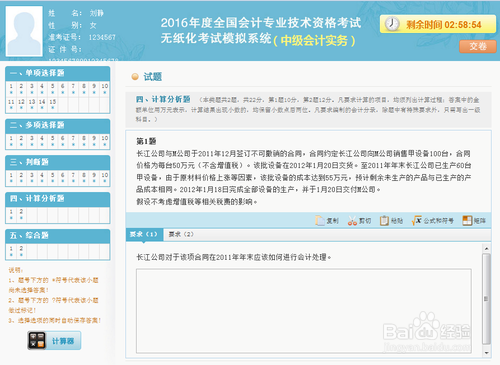Select the section header 二、多项选择题
The height and width of the screenshot is (365, 500).
pos(58,126)
